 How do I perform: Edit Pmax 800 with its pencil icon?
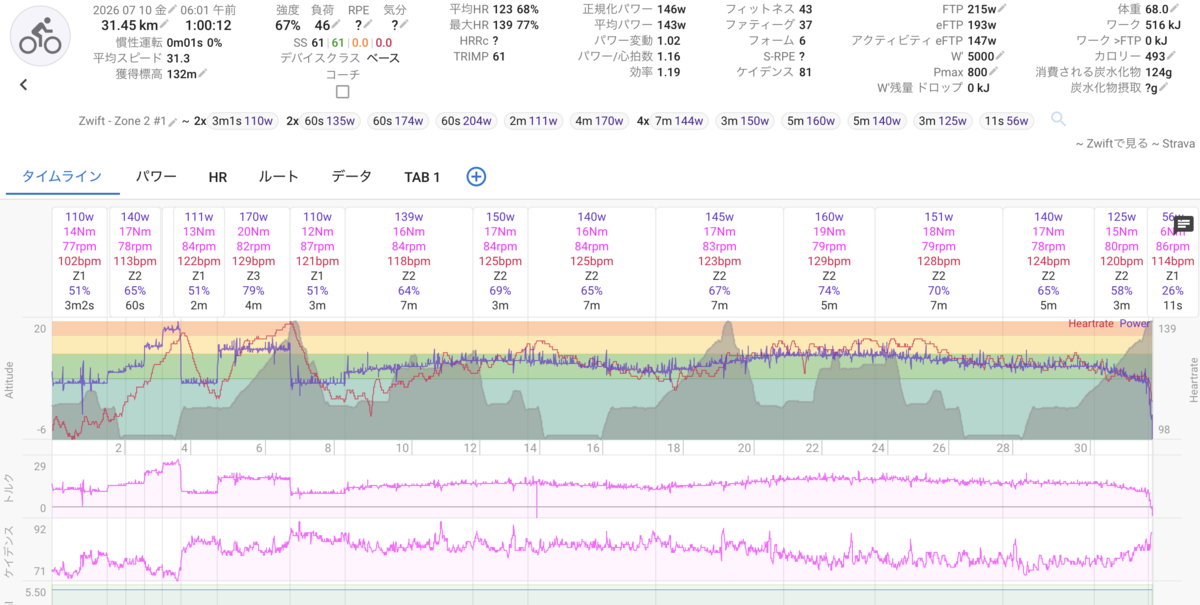pos(995,73)
